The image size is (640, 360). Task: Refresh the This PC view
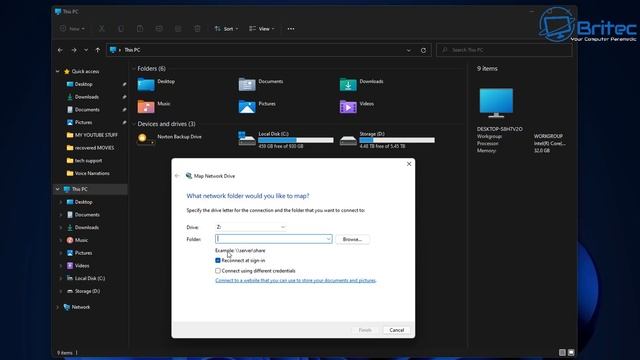(x=423, y=50)
